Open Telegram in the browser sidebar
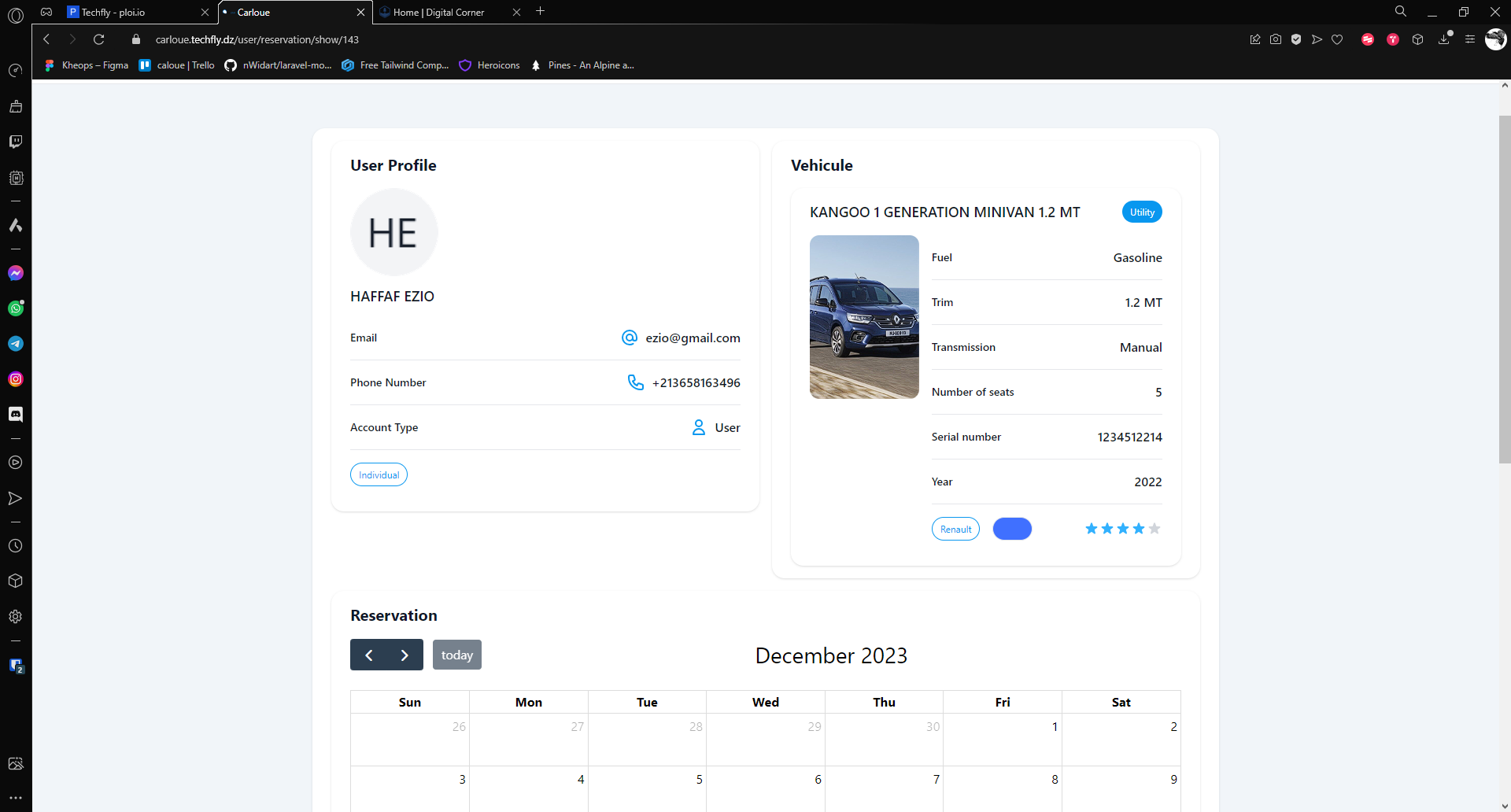This screenshot has width=1511, height=812. pos(16,344)
